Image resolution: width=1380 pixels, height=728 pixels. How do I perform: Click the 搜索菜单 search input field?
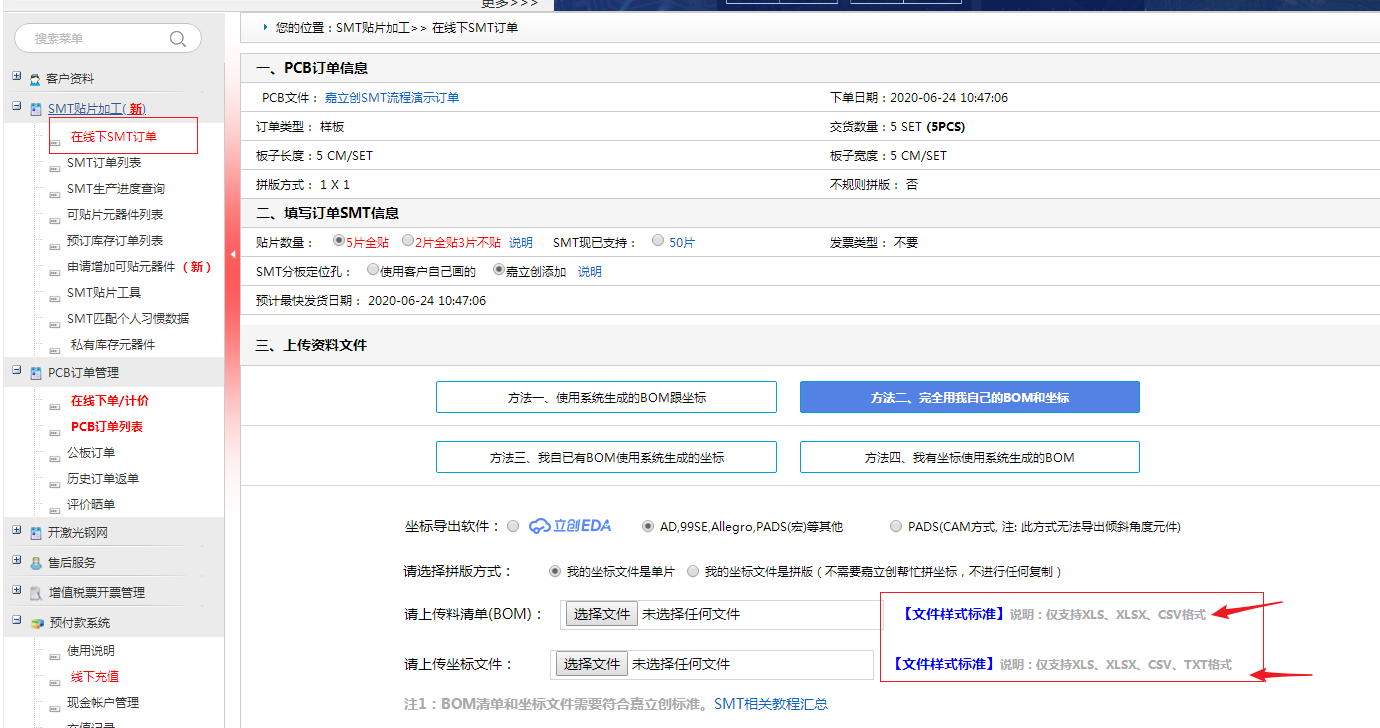(95, 39)
